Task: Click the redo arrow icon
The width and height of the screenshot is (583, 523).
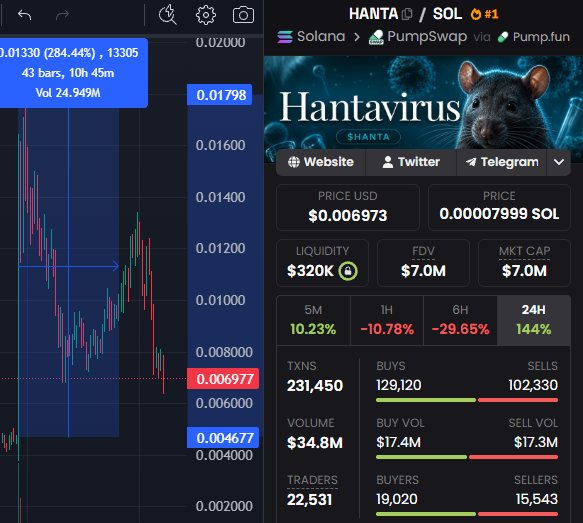Action: click(x=62, y=15)
